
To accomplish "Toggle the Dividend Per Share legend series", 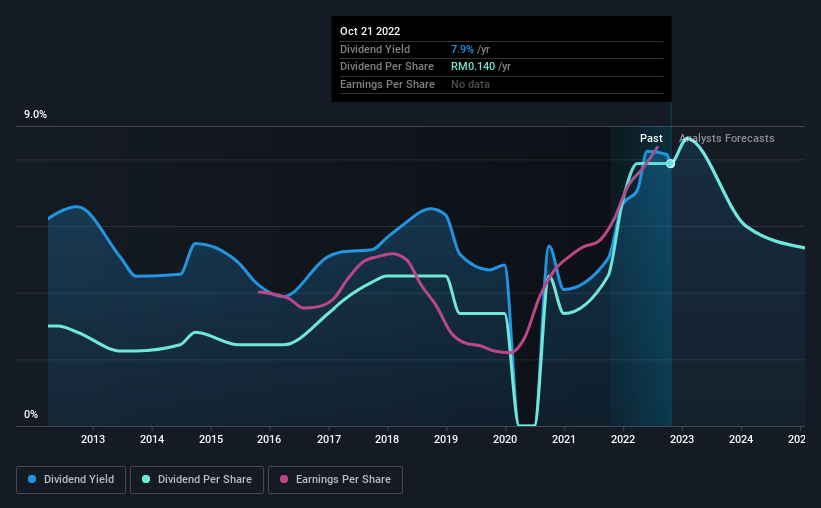I will pyautogui.click(x=197, y=480).
